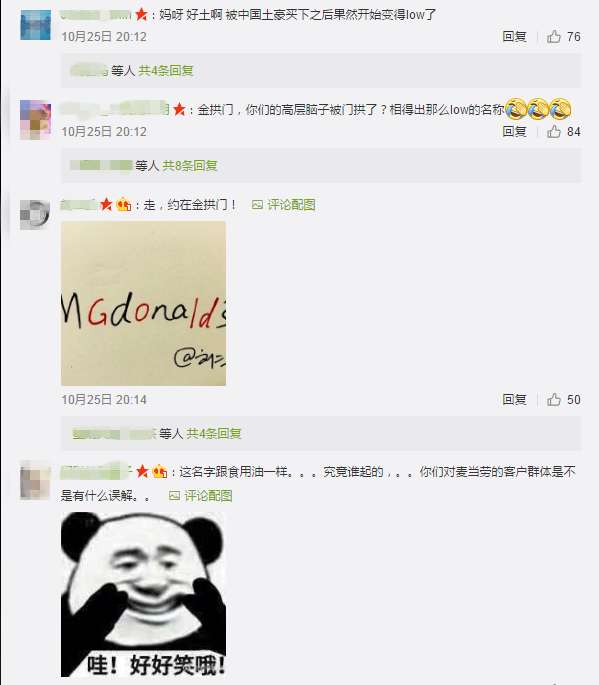The height and width of the screenshot is (685, 599).
Task: Open the handwritten McDonald's image thumbnail
Action: [x=143, y=303]
